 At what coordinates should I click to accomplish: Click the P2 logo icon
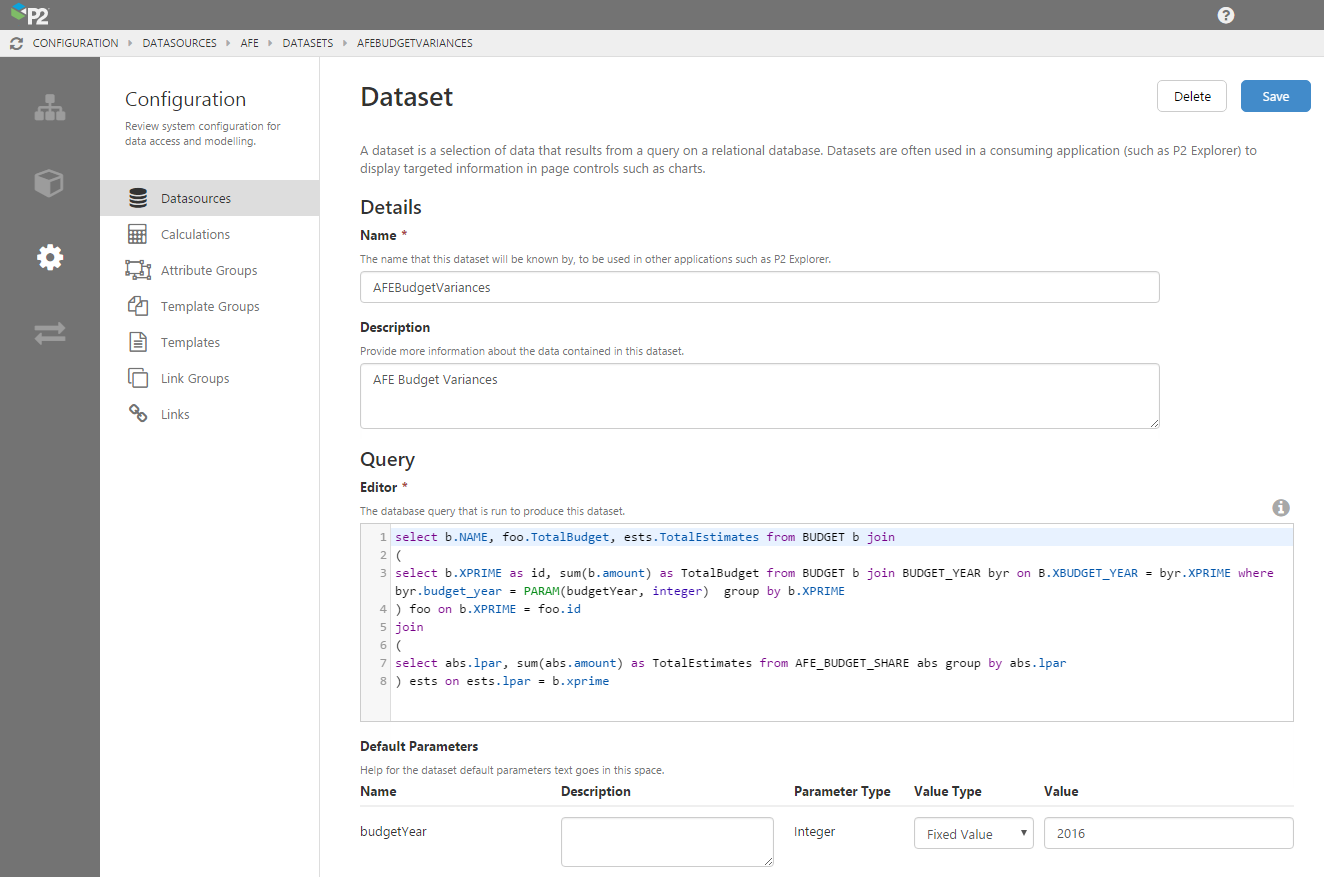pyautogui.click(x=30, y=15)
